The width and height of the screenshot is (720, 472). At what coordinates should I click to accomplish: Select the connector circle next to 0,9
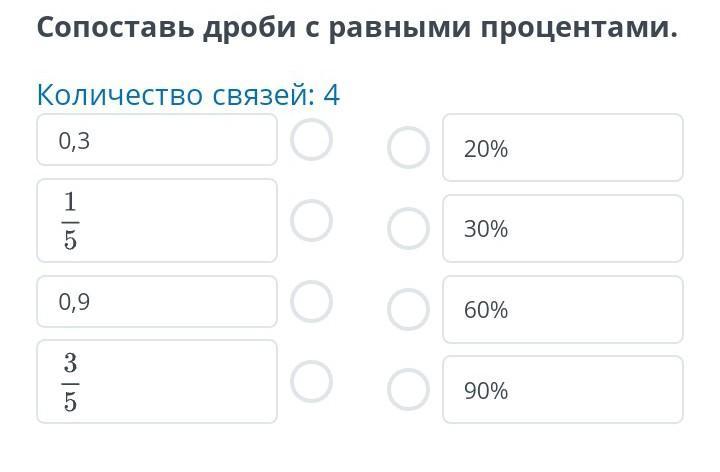click(x=311, y=301)
